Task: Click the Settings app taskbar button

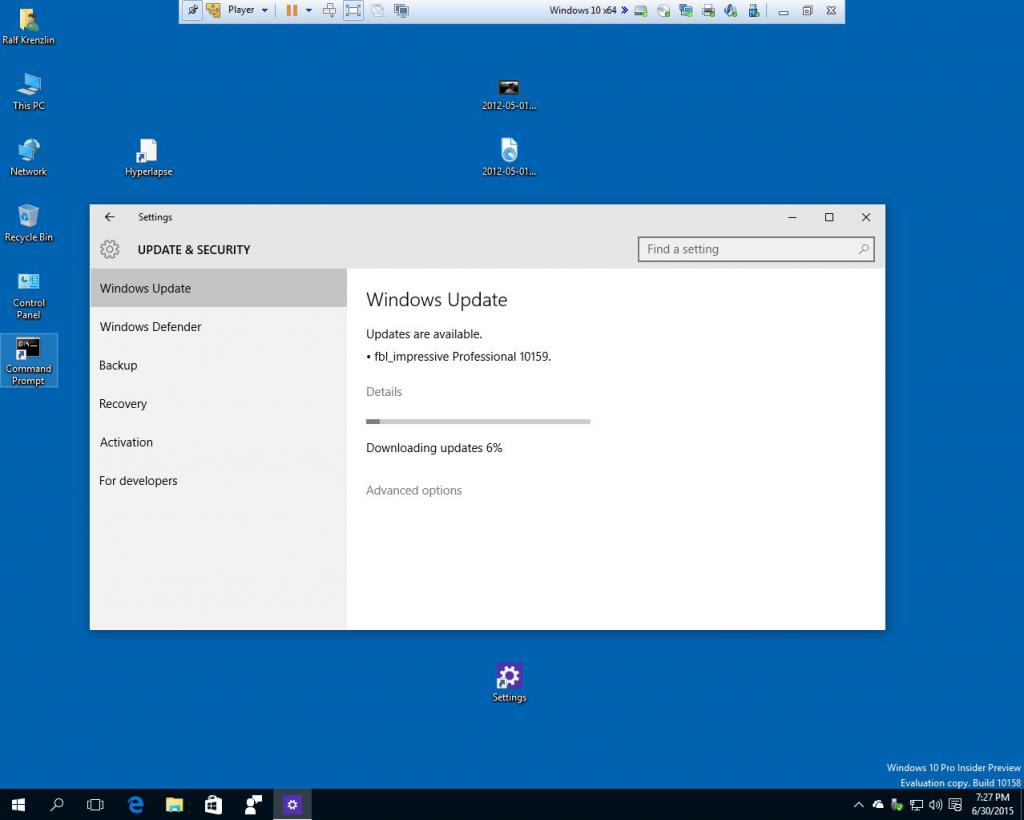Action: (292, 804)
